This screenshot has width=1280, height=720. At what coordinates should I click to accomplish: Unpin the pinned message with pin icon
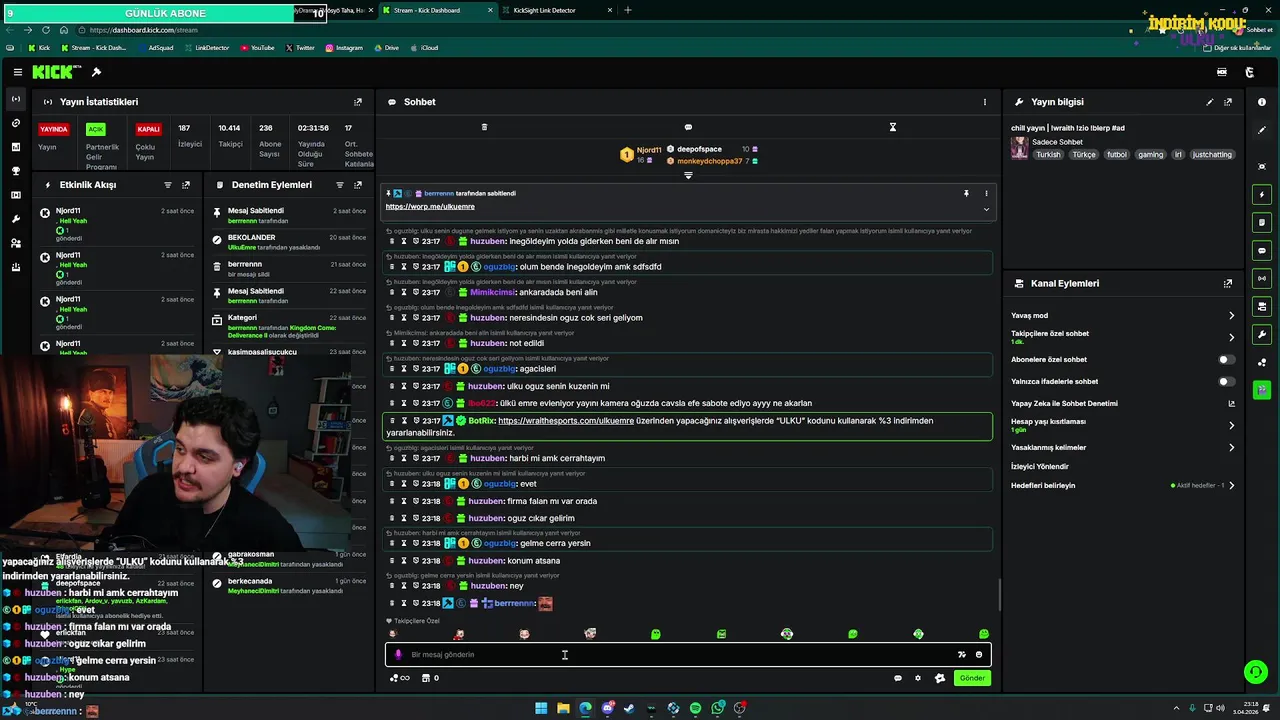tap(966, 193)
